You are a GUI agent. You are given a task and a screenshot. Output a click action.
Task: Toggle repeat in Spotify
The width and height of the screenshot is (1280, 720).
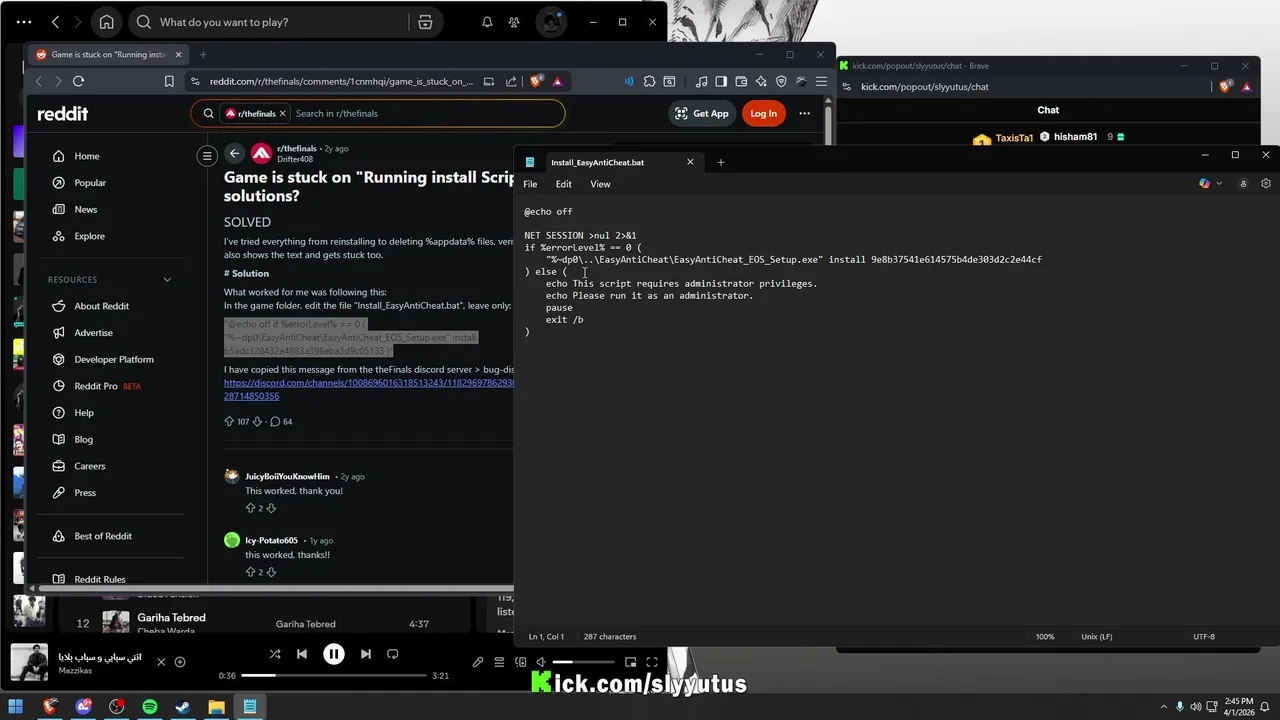[x=393, y=654]
